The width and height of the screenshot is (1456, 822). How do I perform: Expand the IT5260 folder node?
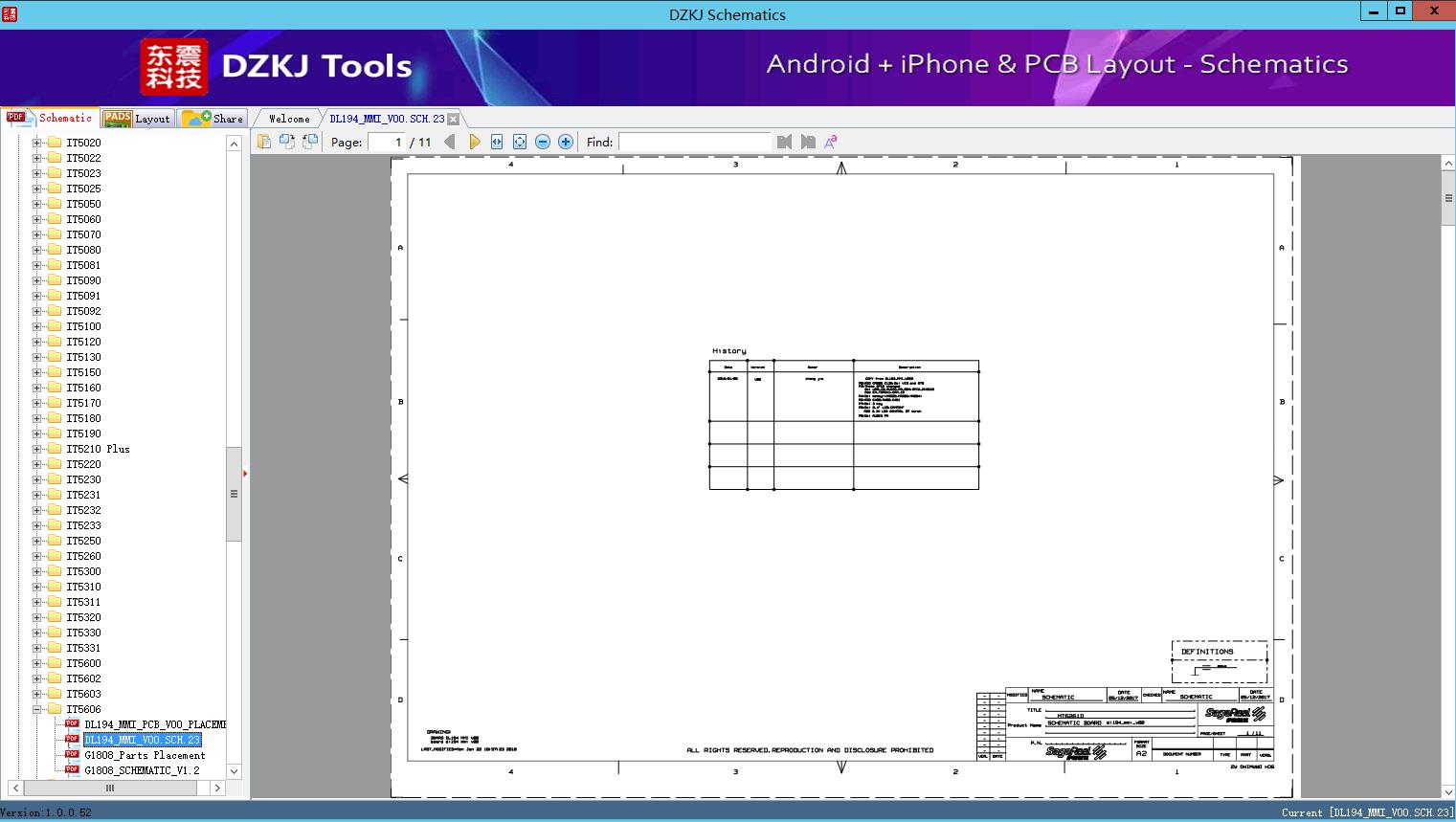tap(36, 556)
